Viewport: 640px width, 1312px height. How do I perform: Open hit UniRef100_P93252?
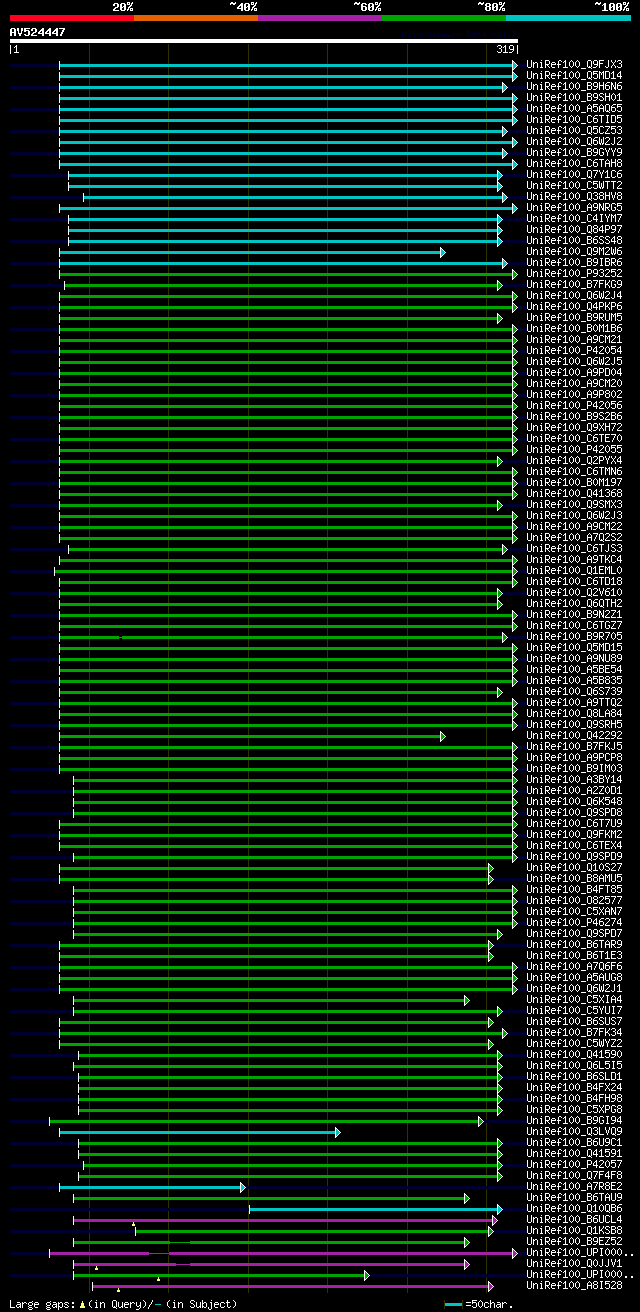(x=575, y=273)
